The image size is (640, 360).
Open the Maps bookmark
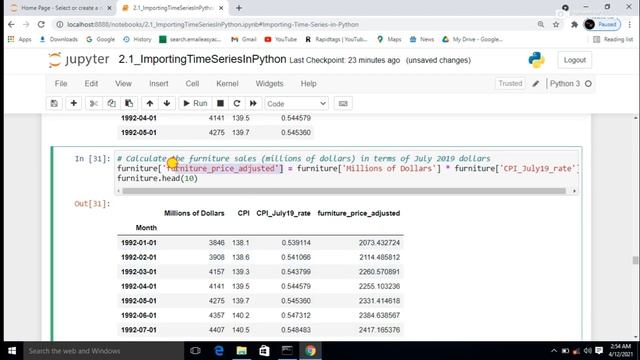pyautogui.click(x=389, y=39)
